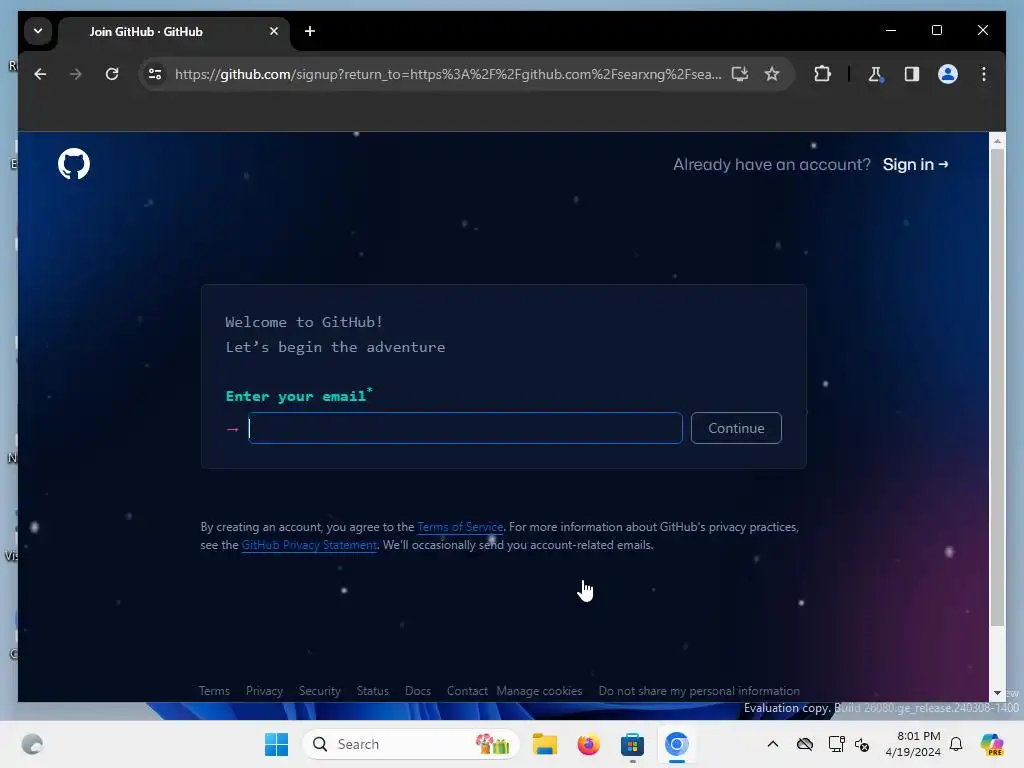The image size is (1024, 768).
Task: Open Copilot preview icon on taskbar
Action: (x=991, y=744)
